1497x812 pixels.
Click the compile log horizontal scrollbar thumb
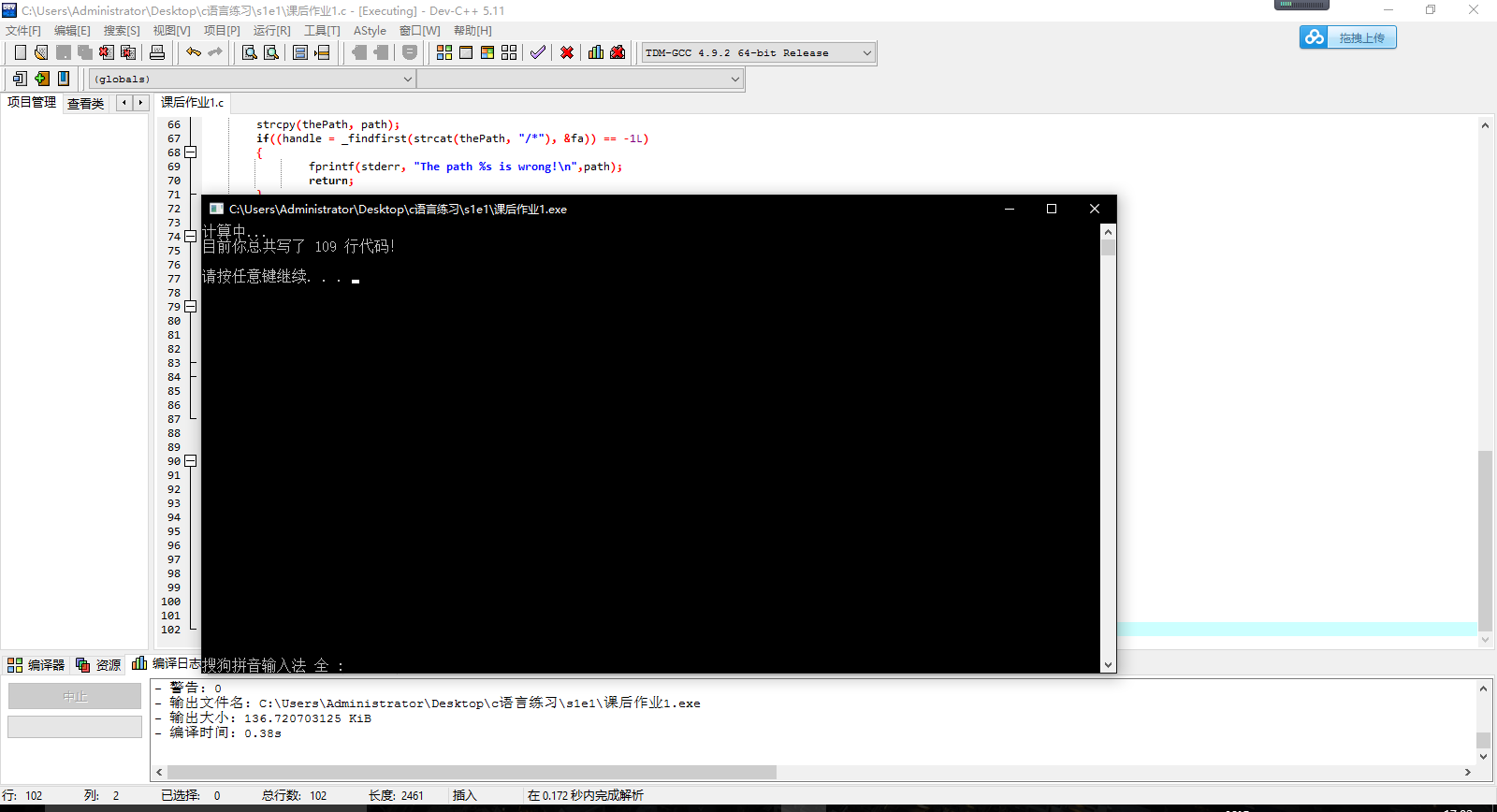[x=471, y=772]
